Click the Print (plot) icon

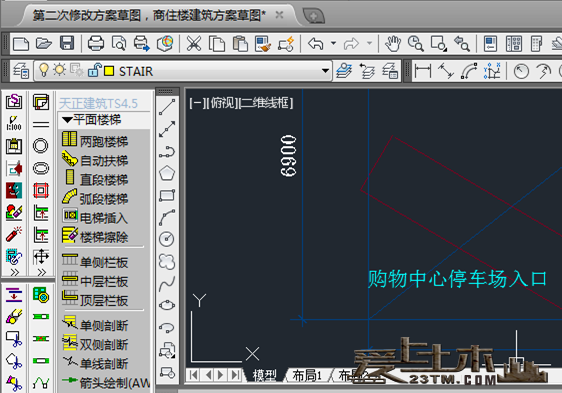(96, 44)
